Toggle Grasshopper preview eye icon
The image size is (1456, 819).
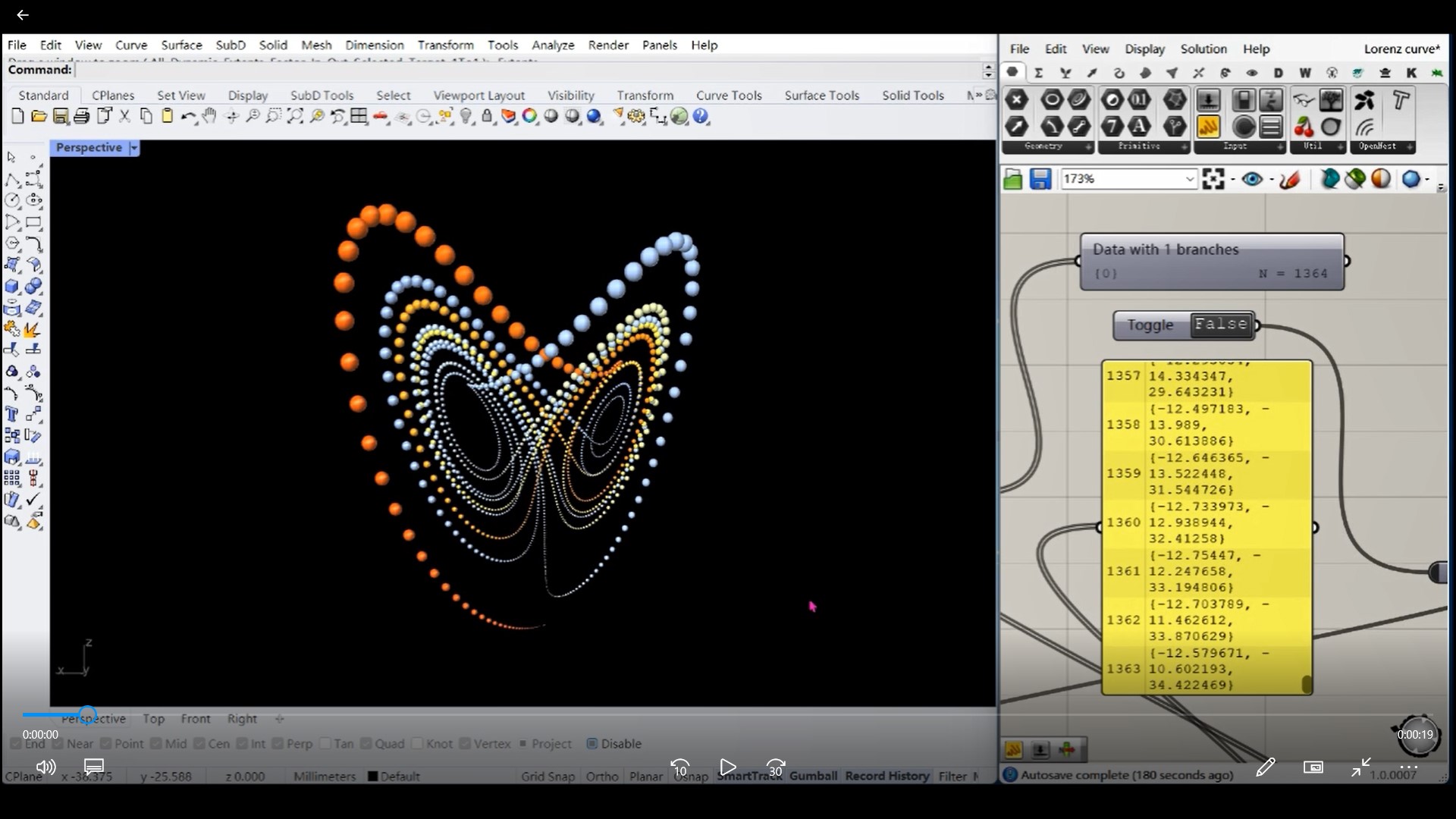coord(1252,179)
